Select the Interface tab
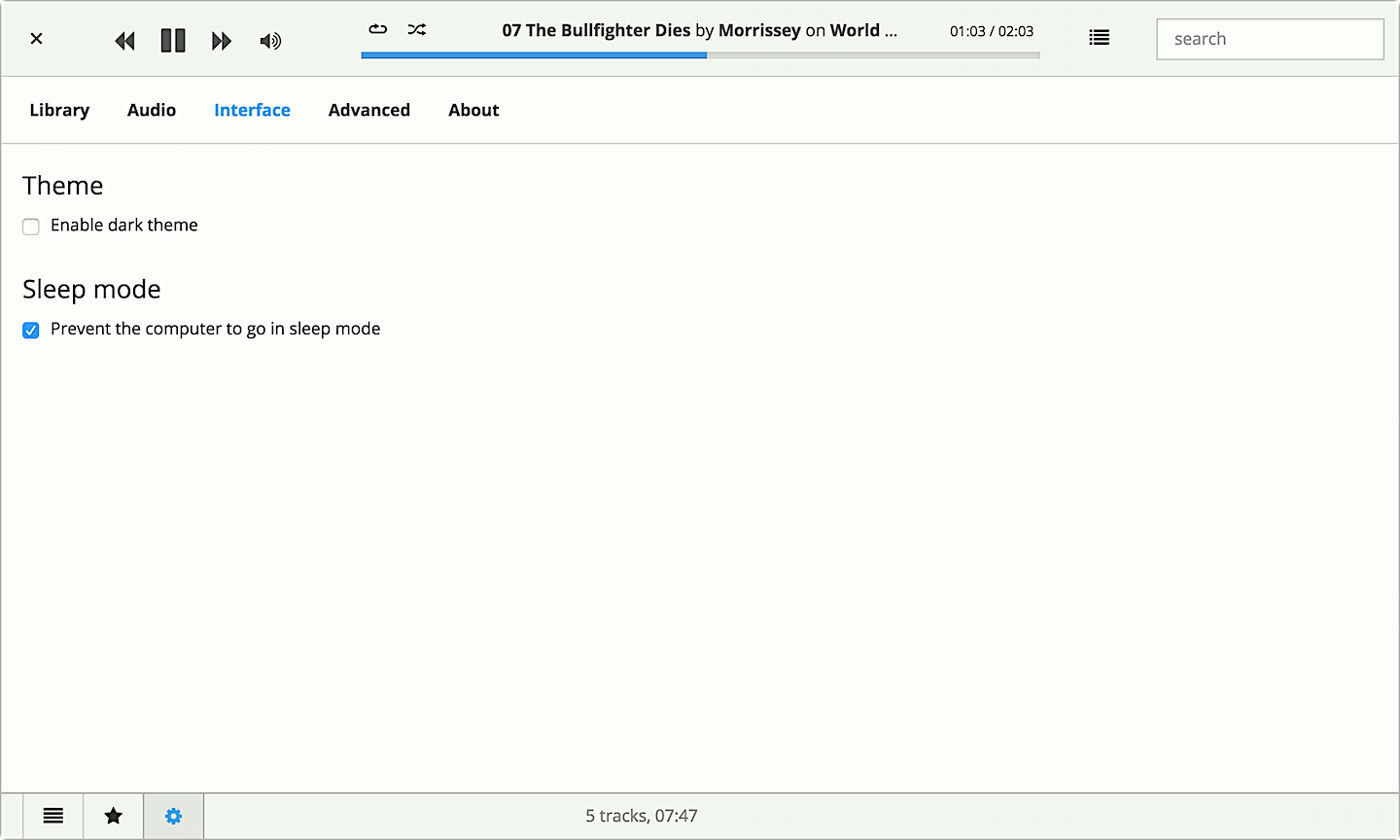 point(252,110)
